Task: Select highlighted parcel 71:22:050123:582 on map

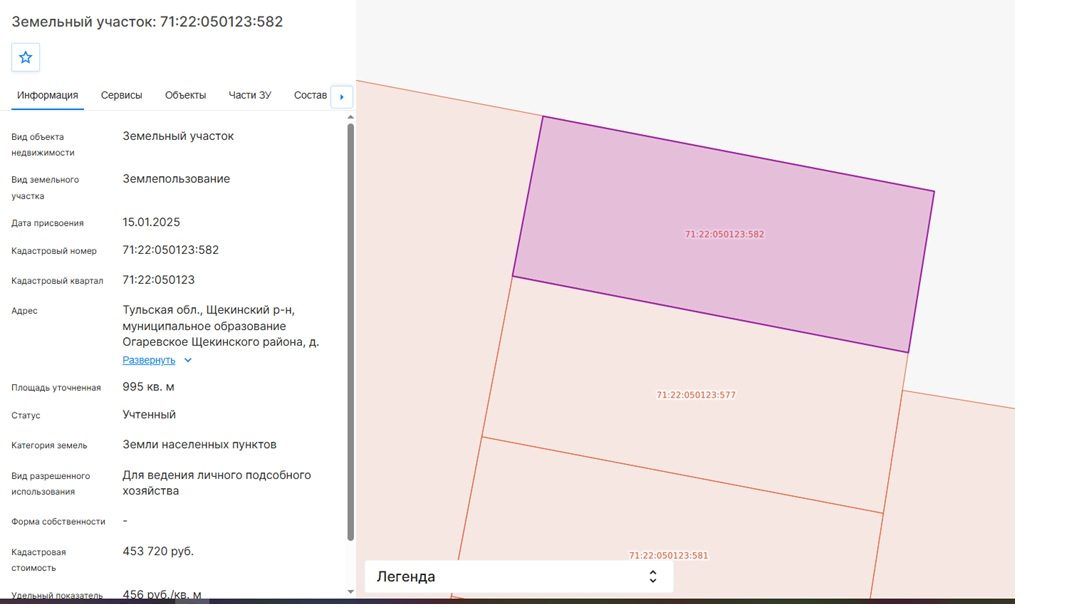Action: click(724, 234)
